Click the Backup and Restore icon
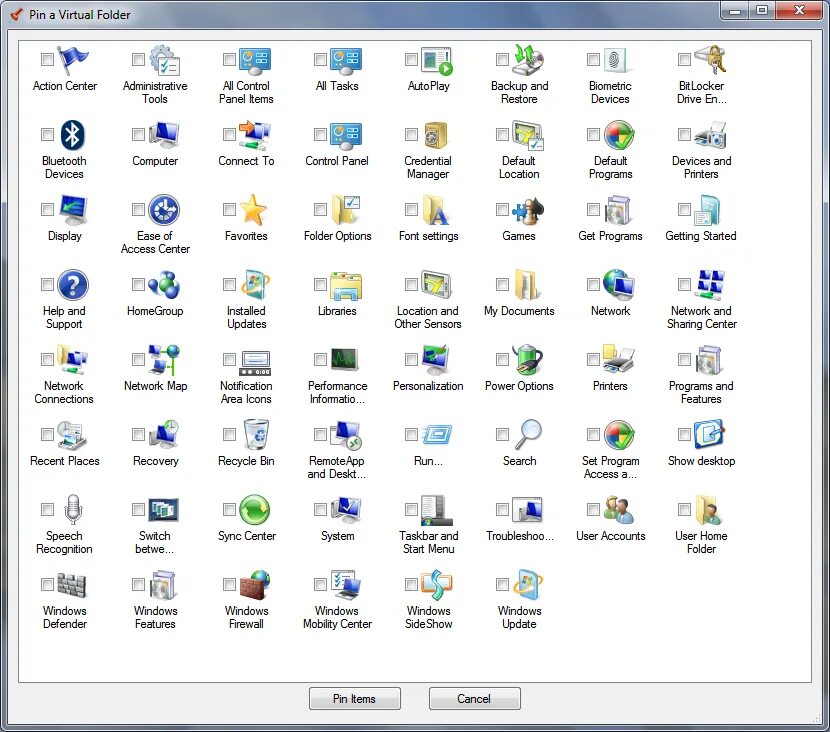This screenshot has width=830, height=732. click(528, 60)
